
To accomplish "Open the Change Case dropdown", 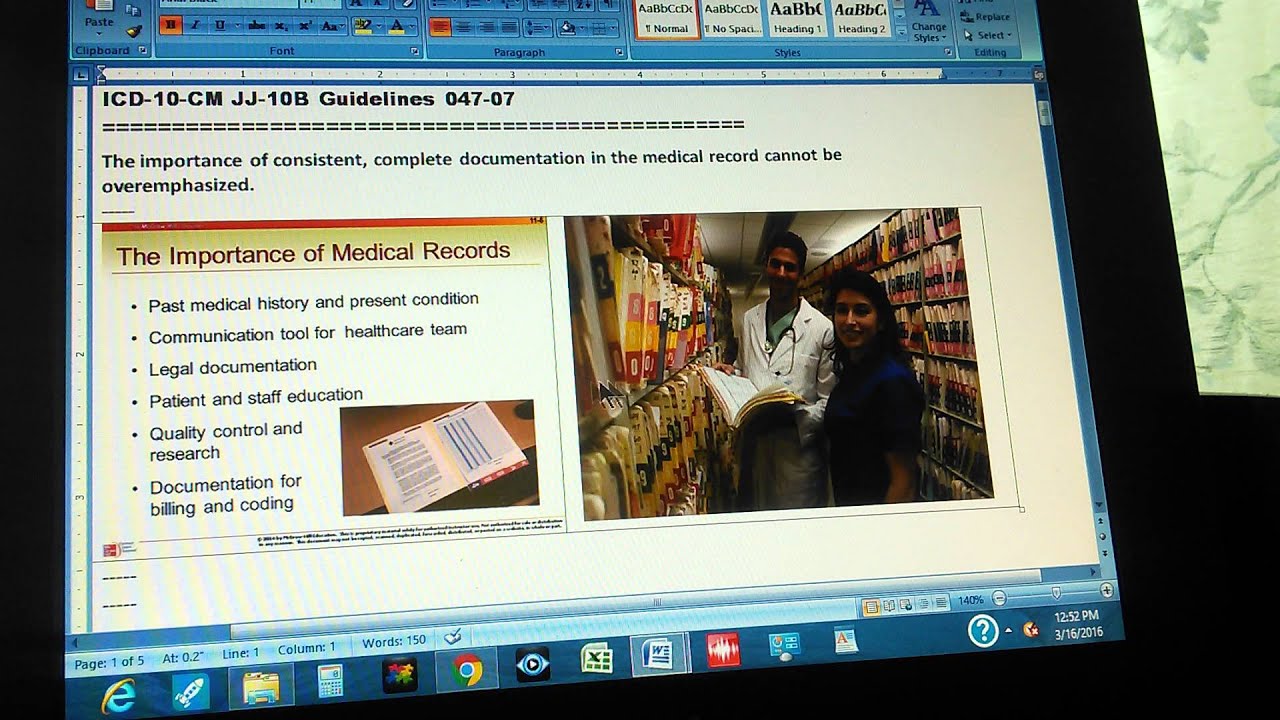I will (x=330, y=26).
